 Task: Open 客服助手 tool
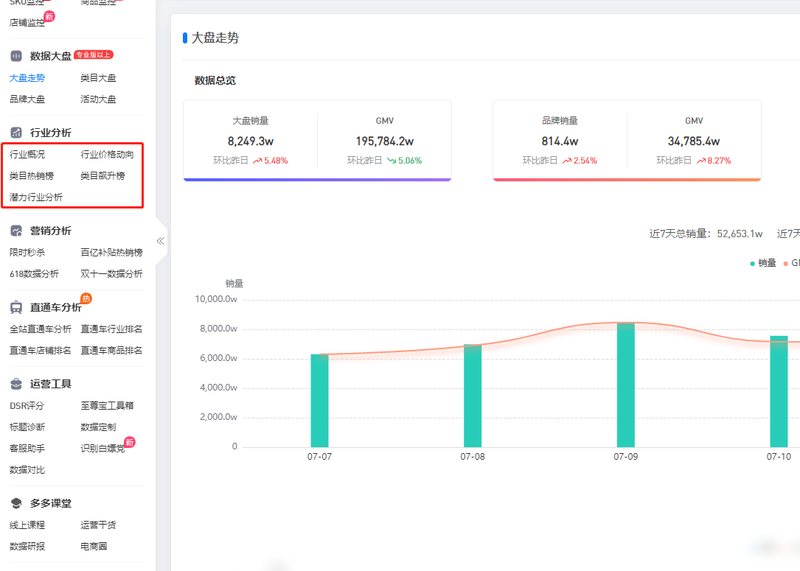pos(27,449)
